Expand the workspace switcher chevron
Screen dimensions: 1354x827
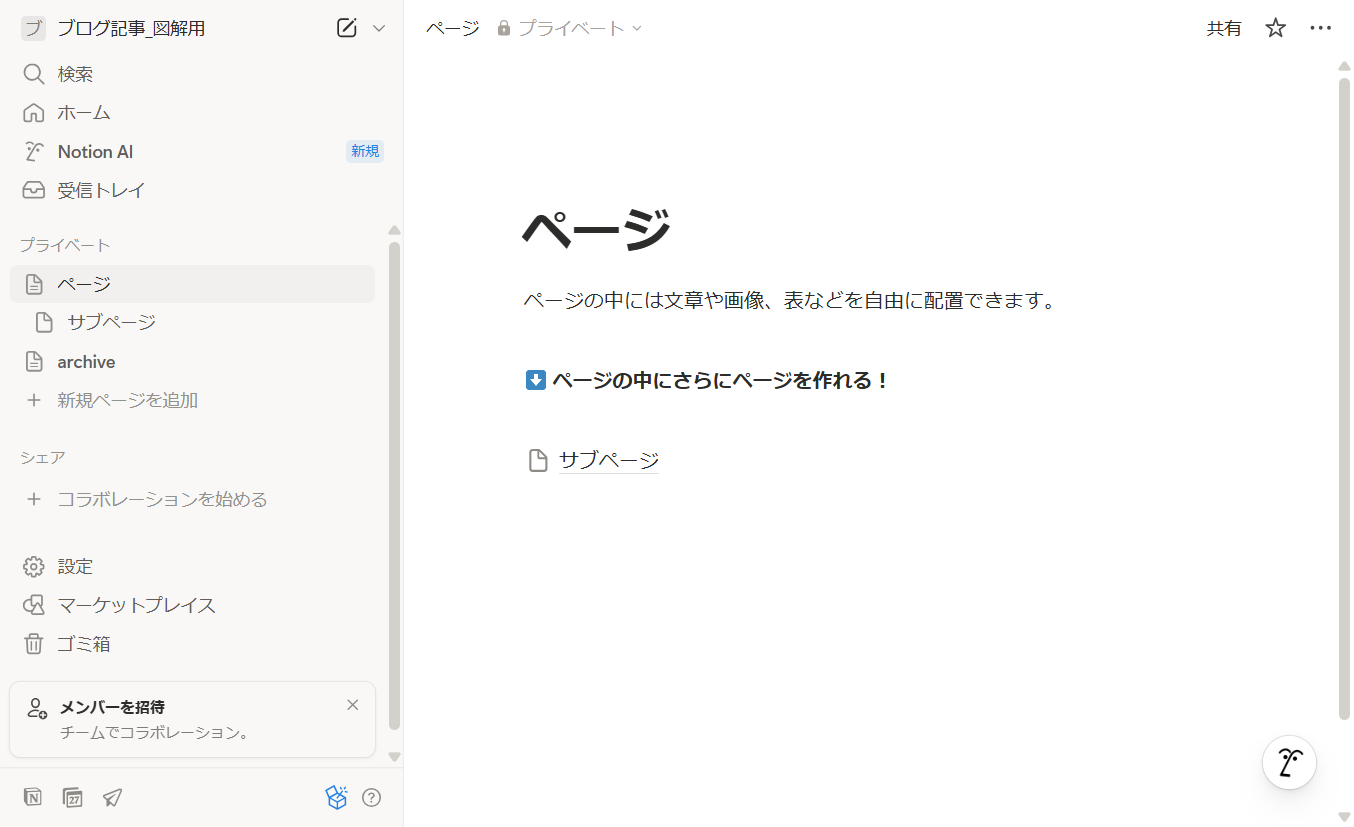coord(379,28)
